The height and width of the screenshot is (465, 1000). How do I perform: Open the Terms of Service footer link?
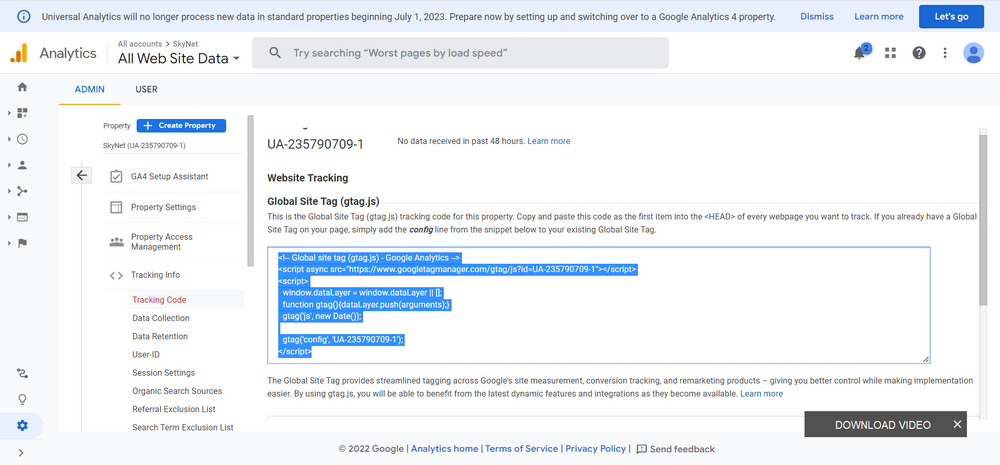522,449
